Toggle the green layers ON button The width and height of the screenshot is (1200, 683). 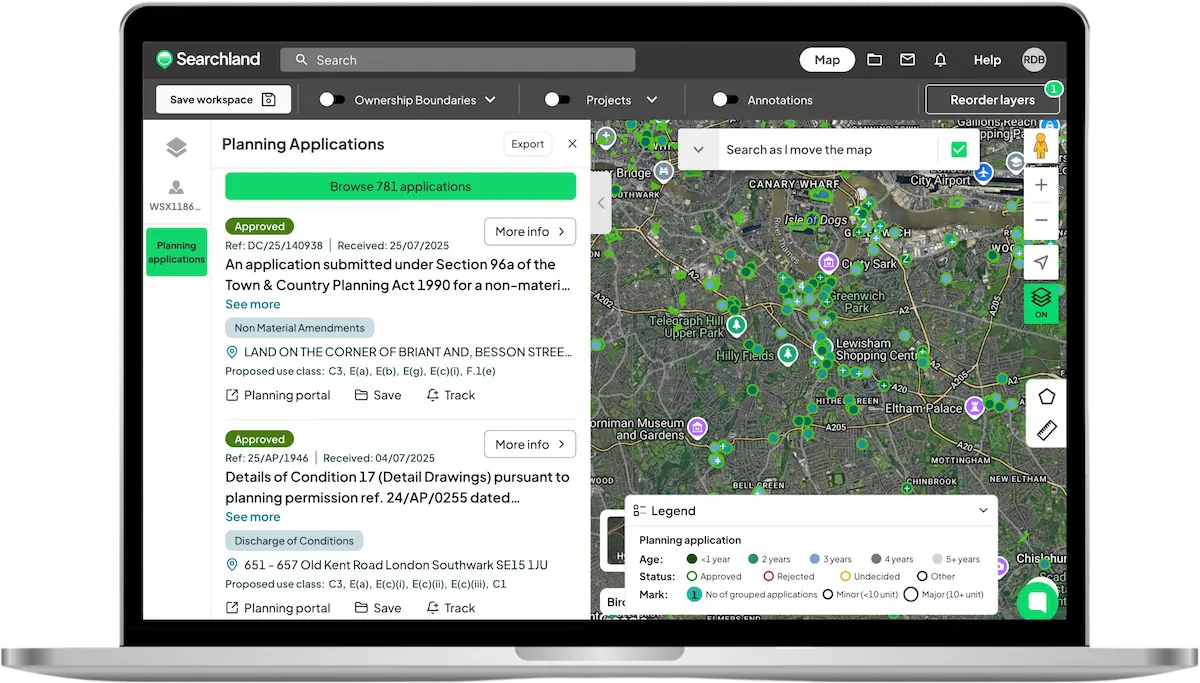(1041, 302)
